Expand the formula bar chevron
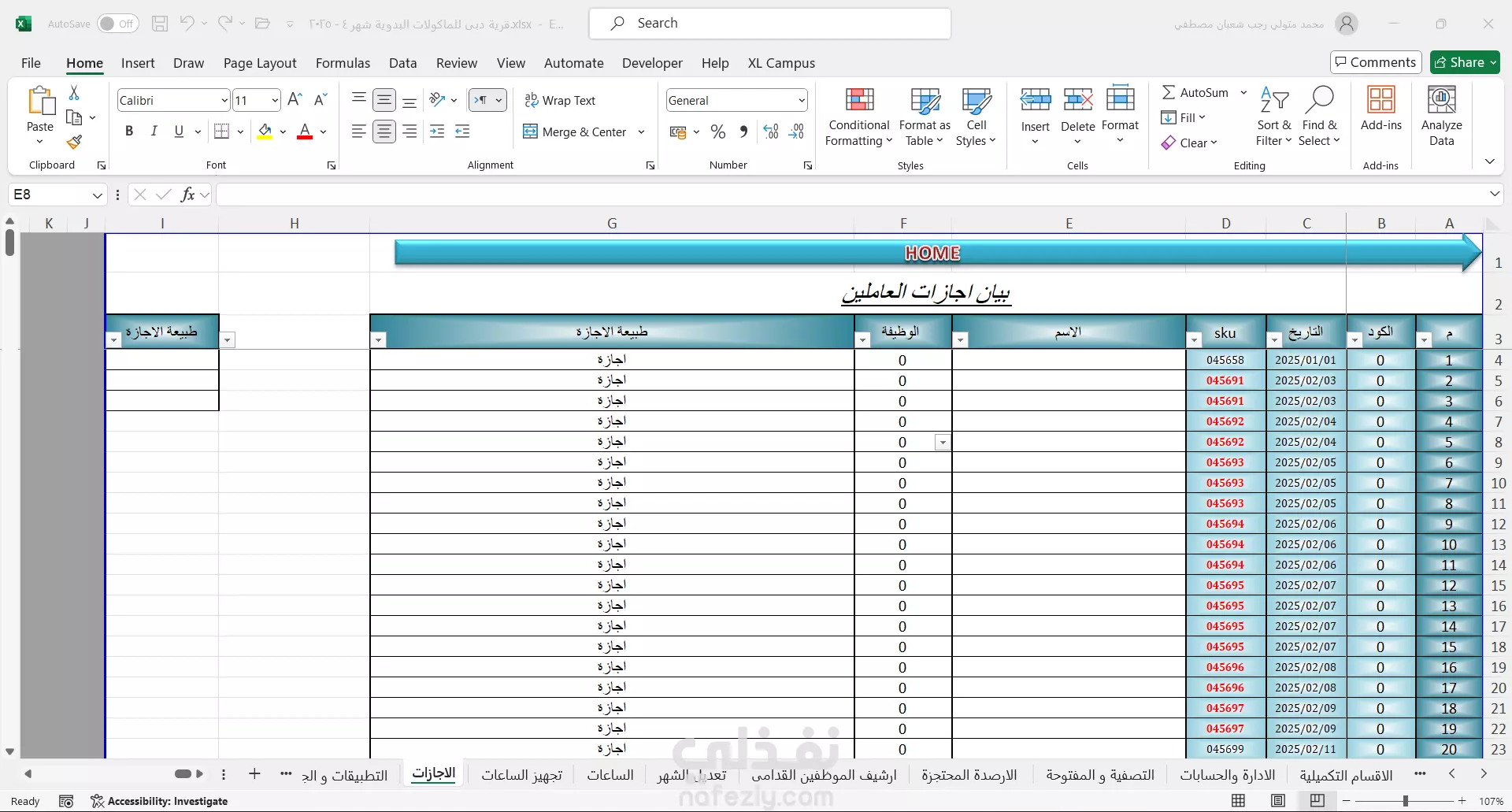This screenshot has width=1512, height=812. 1495,194
